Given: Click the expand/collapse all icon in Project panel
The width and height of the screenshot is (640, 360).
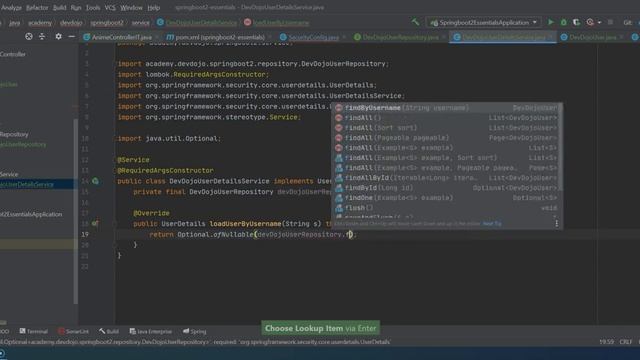Looking at the screenshot, I should 42,36.
